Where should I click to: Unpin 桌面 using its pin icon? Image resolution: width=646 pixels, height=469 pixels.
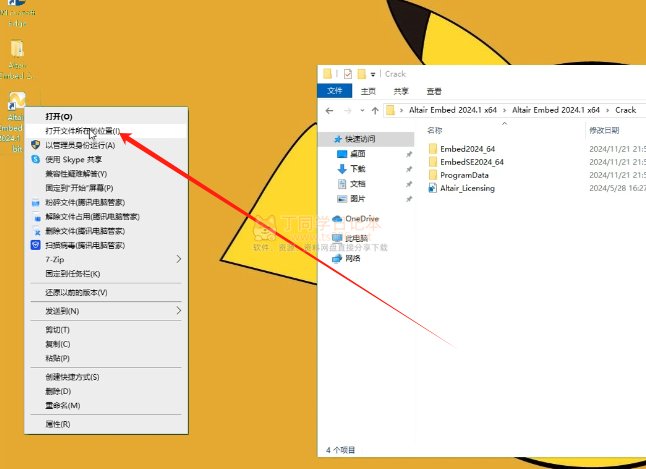[409, 154]
